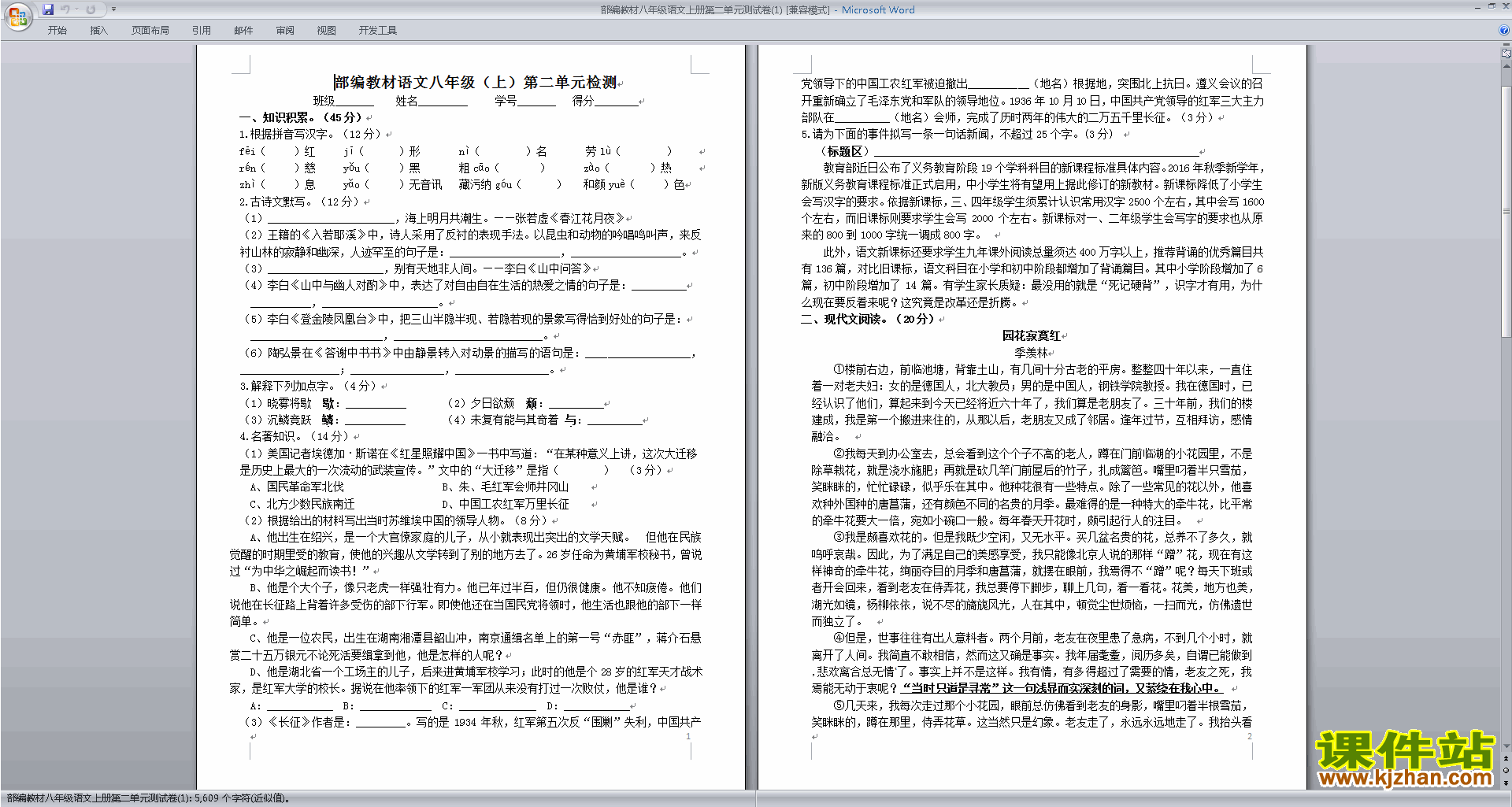Toggle the ruler view button above scrollbar
Screen dimensions: 1512x807
pos(1506,54)
